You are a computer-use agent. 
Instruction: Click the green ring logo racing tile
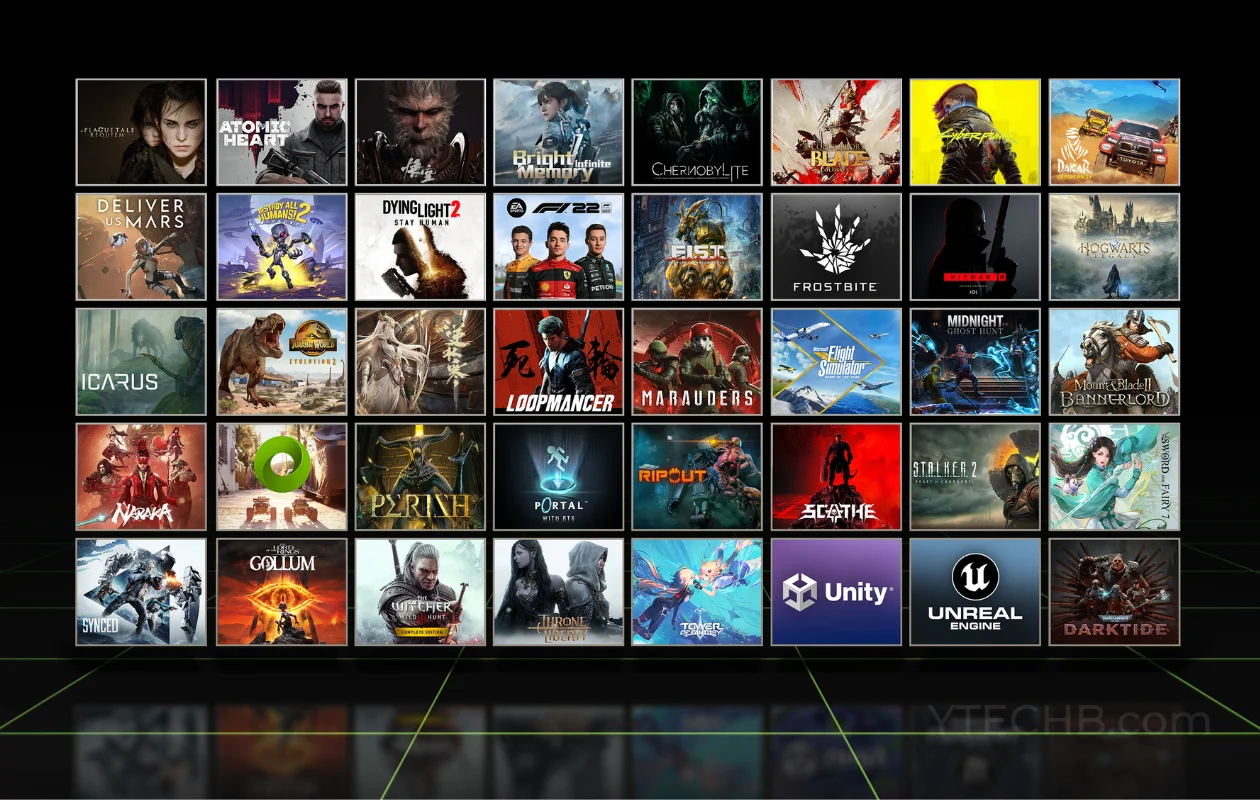[x=282, y=477]
